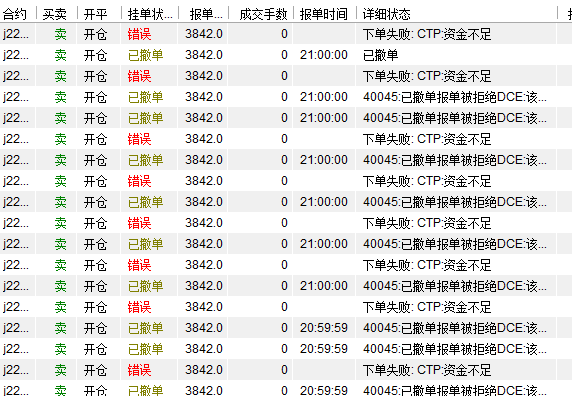Click the 报单时间 column header
Viewport: 572px width, 396px height.
pyautogui.click(x=324, y=14)
